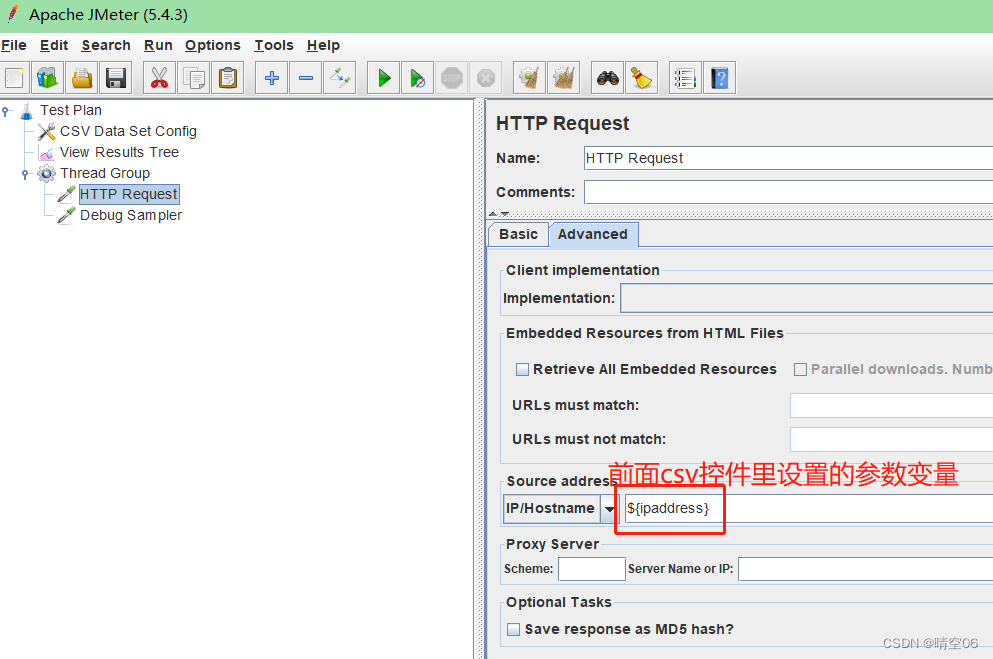
Task: Click the proxy Server Name or IP field
Action: coord(865,569)
